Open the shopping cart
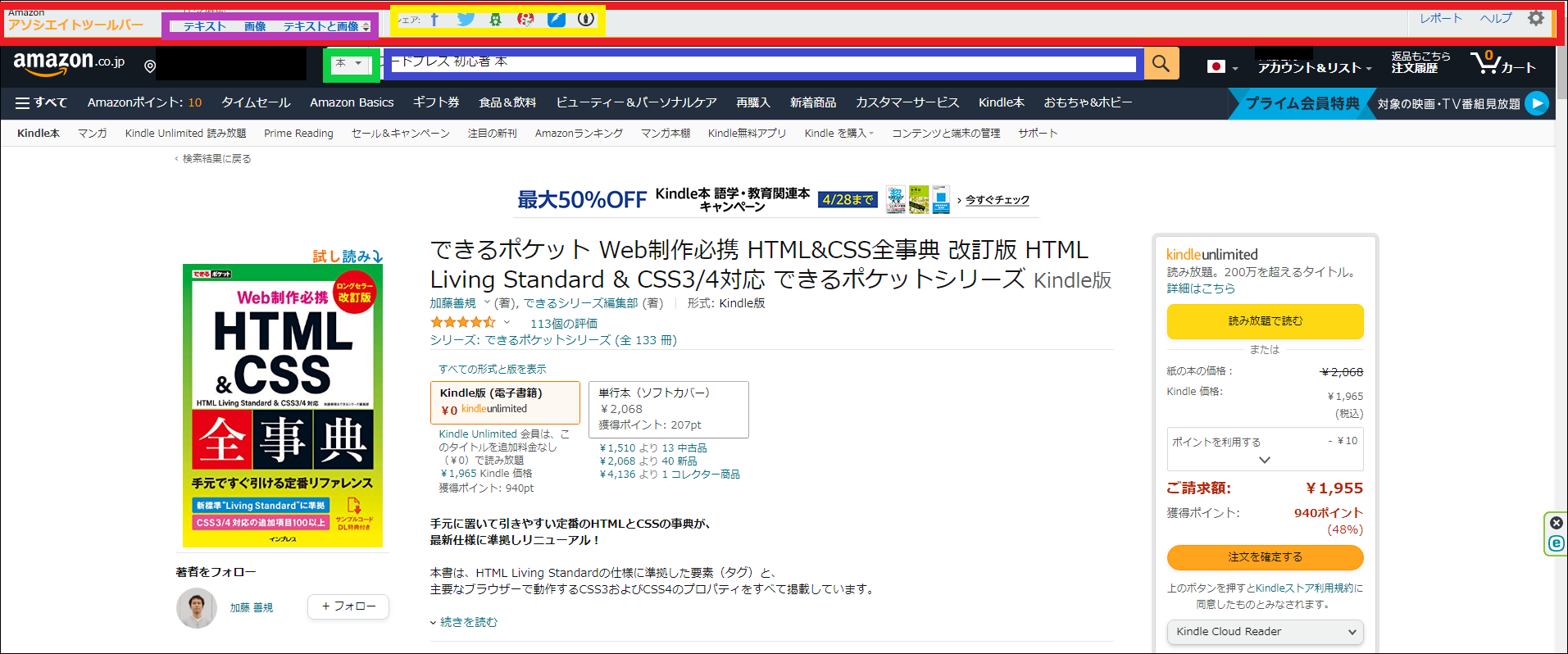Viewport: 1568px width, 654px height. [x=1502, y=63]
